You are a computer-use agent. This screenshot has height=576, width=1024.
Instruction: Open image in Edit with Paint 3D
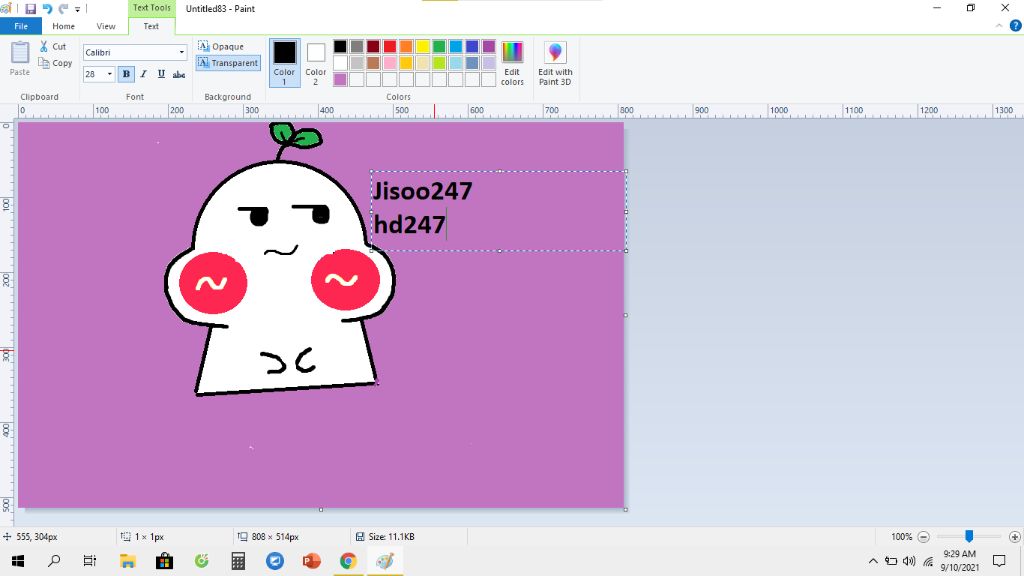tap(555, 63)
